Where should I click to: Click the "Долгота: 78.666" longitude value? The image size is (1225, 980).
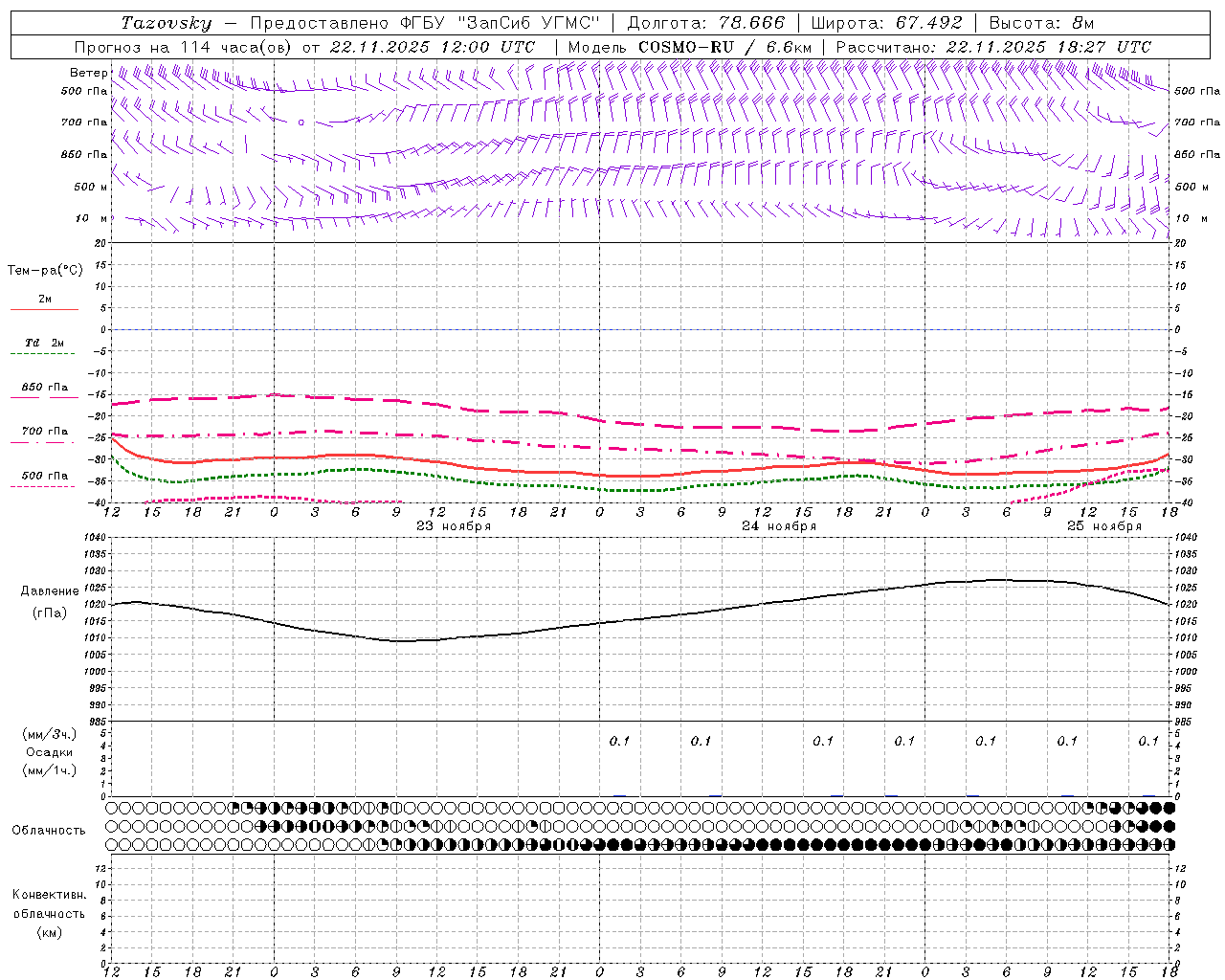pos(706,23)
